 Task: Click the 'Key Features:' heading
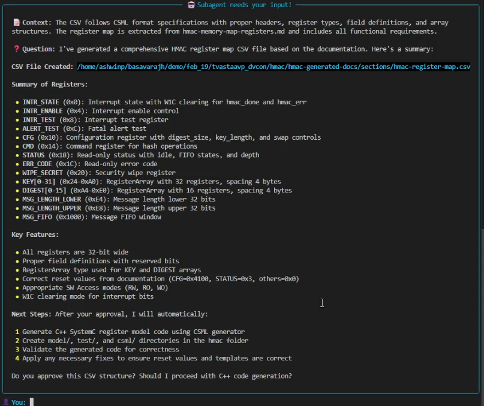click(x=35, y=235)
